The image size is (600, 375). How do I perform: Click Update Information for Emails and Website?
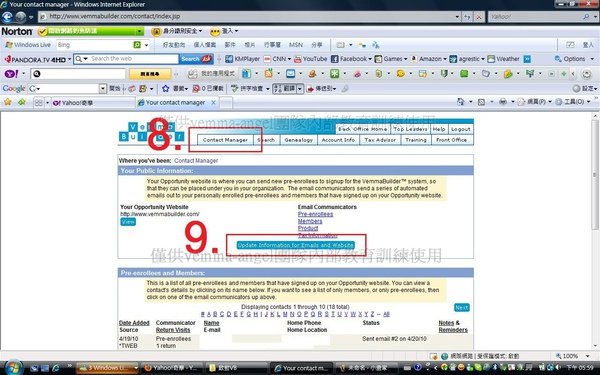point(295,245)
